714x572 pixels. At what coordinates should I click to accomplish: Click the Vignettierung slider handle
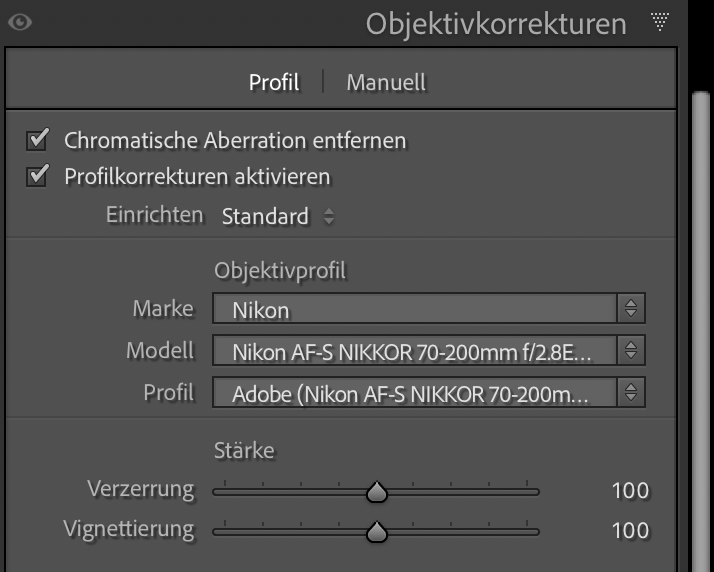pyautogui.click(x=377, y=532)
